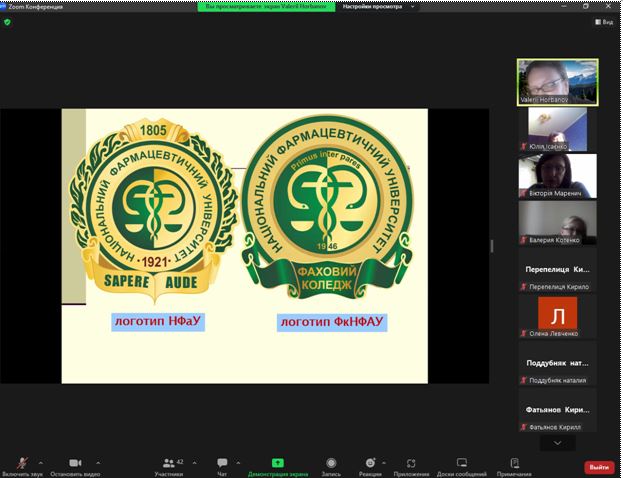The width and height of the screenshot is (623, 478).
Task: Click the muted mic icon beside Фатьянов Кирилл
Action: point(524,427)
